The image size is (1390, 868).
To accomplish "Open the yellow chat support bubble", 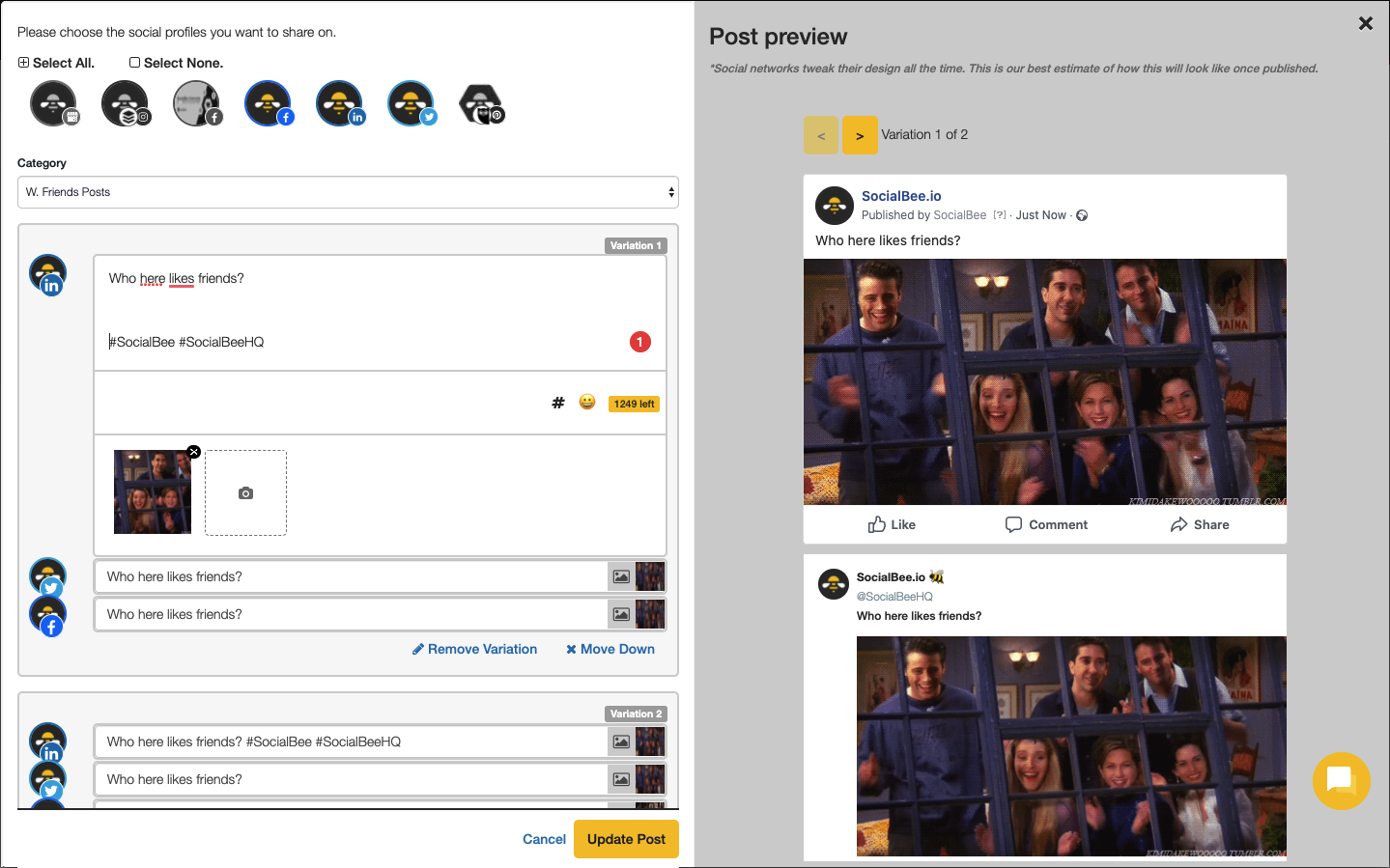I will [x=1341, y=780].
